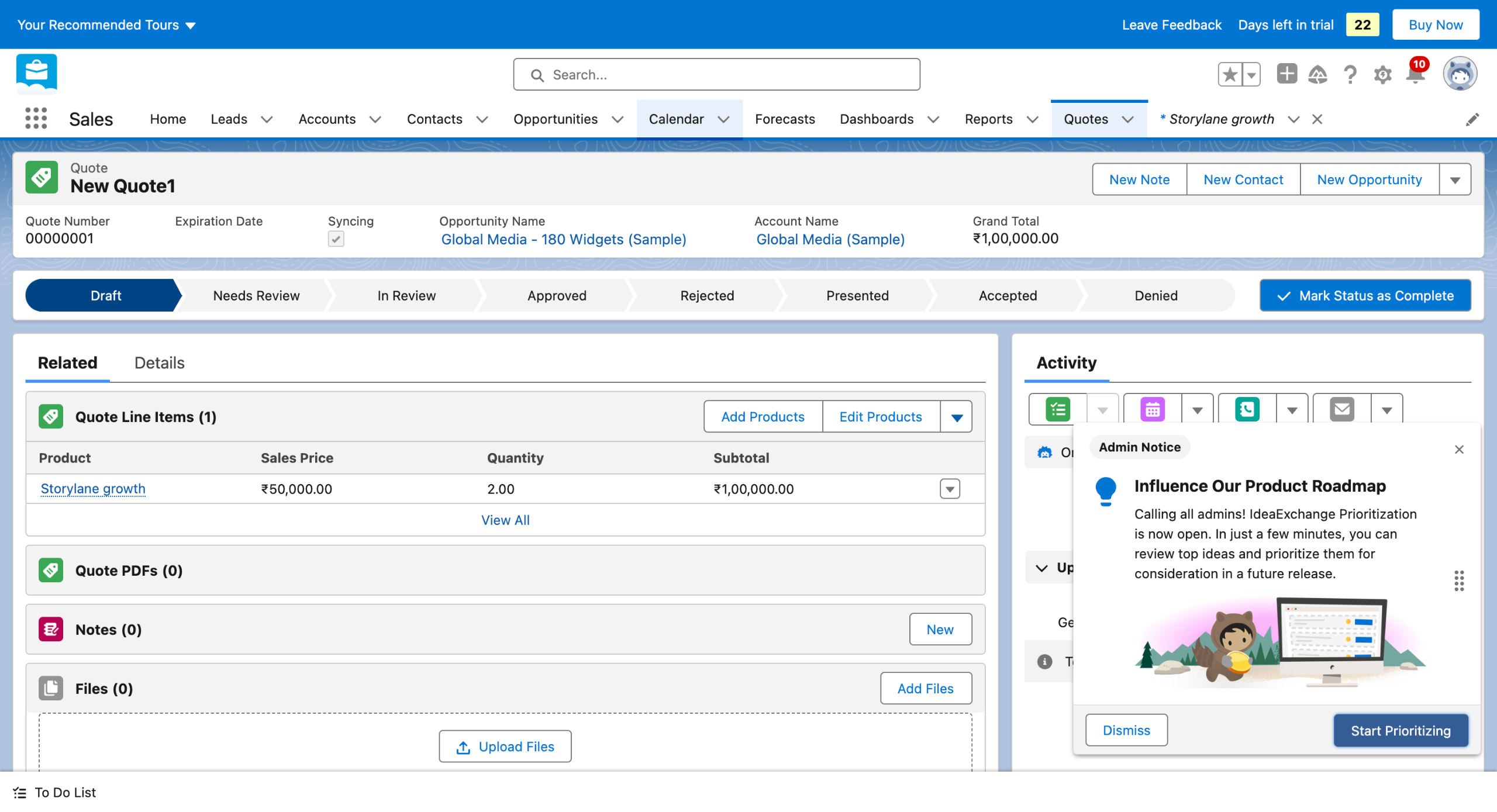Click View All for quote line items
The width and height of the screenshot is (1497, 812).
(505, 520)
